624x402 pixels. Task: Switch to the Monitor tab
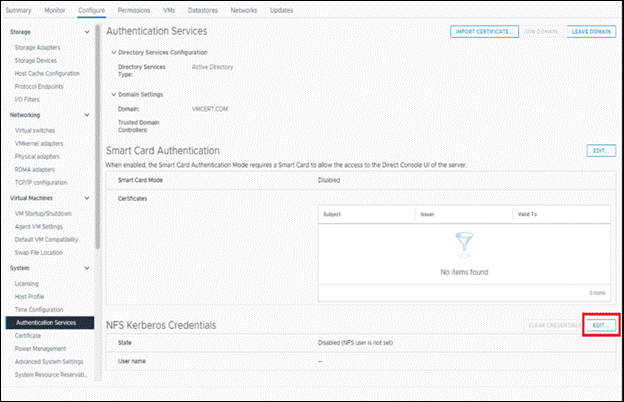point(55,10)
